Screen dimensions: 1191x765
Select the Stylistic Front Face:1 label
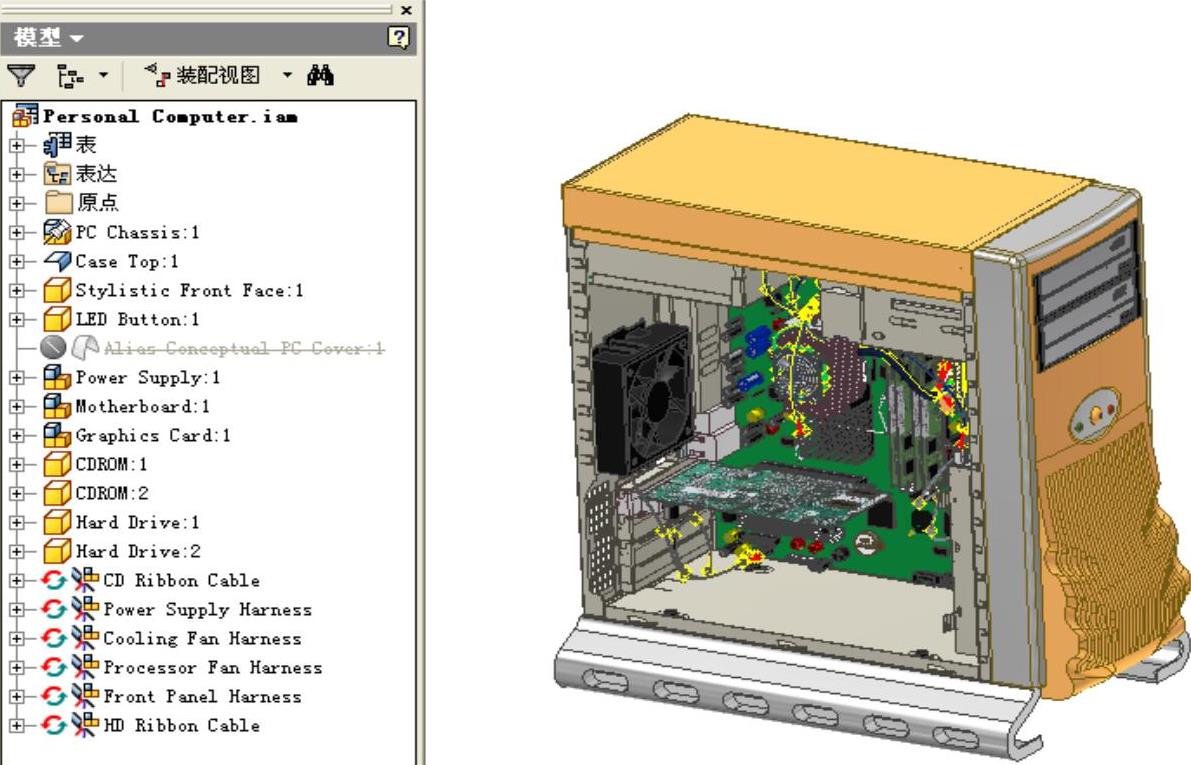pos(189,290)
